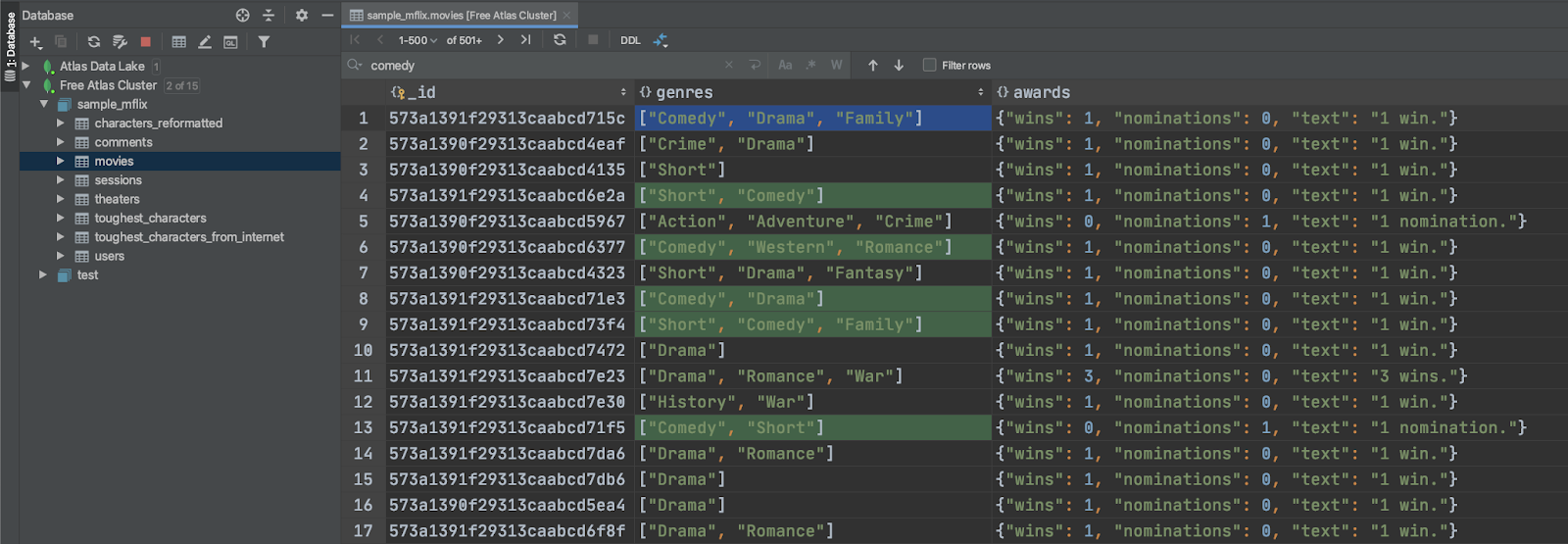
Task: Click the filter funnel icon in Database toolbar
Action: coord(264,42)
